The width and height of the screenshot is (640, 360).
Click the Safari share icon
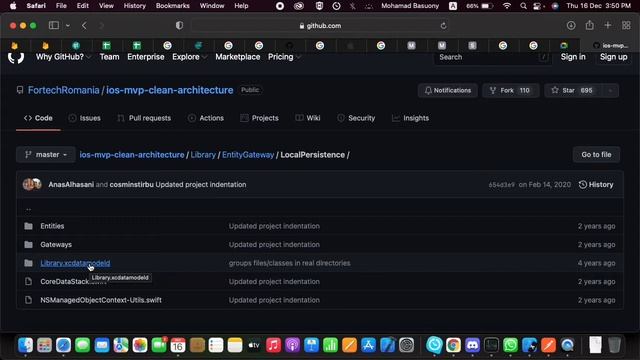(x=590, y=25)
